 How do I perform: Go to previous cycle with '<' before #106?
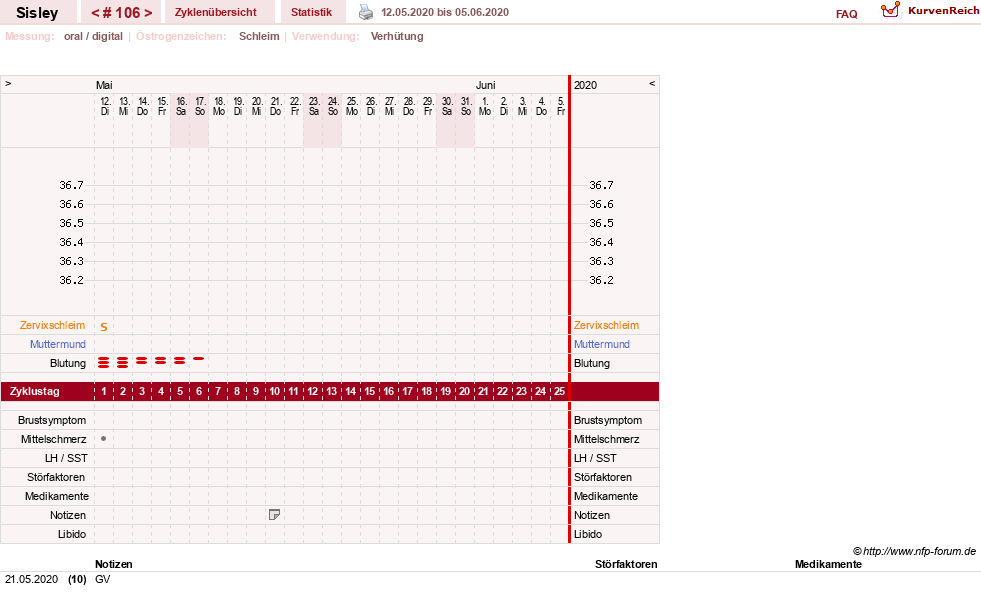95,13
